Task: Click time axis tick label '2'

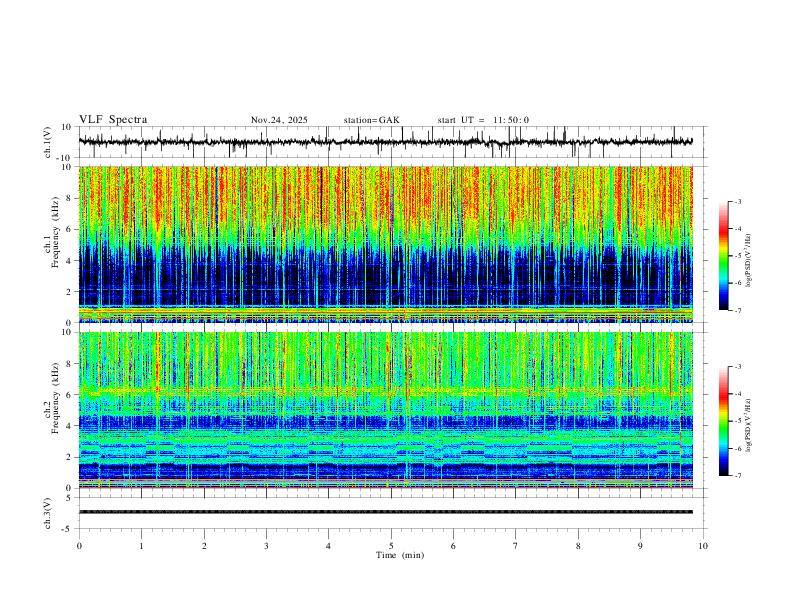Action: click(204, 546)
